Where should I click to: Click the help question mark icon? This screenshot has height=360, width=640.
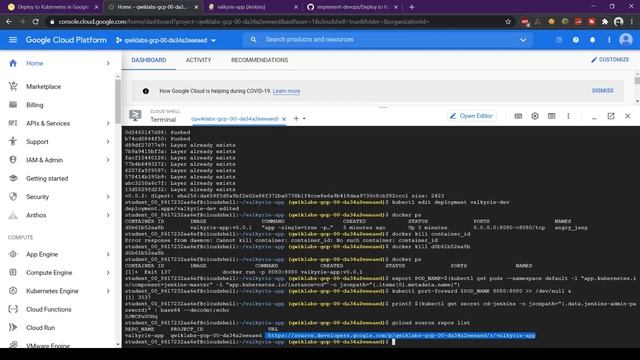[x=576, y=40]
